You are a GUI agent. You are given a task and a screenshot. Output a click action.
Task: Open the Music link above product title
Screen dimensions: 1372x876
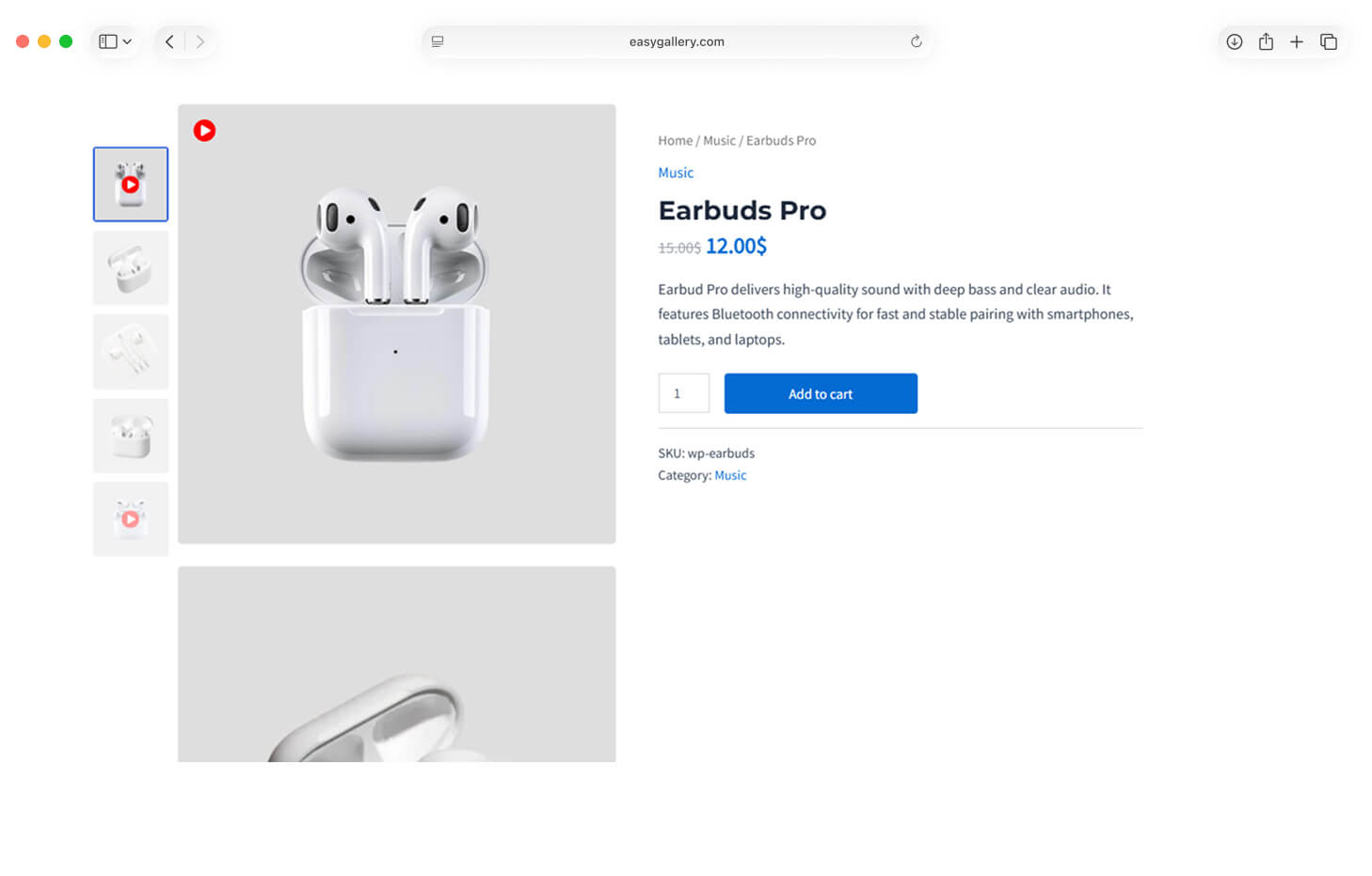[675, 172]
